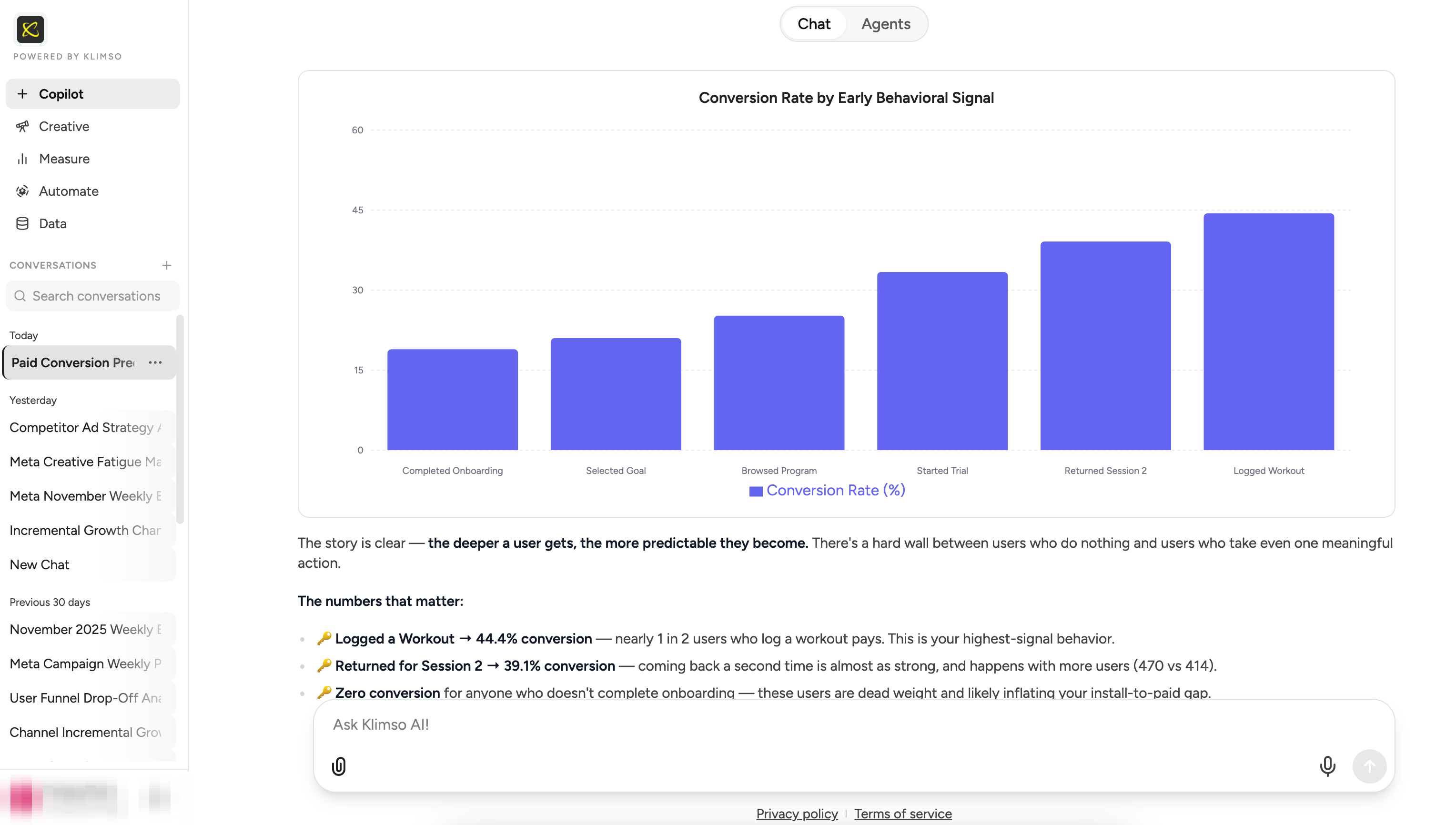Click 'The numbers that matter:' heading

click(x=380, y=601)
